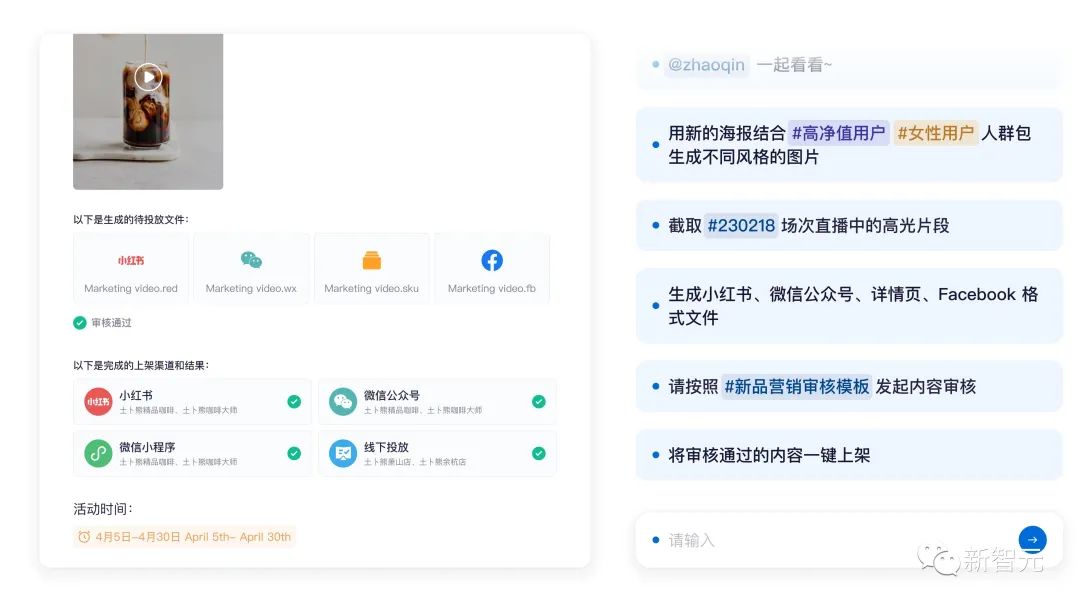The image size is (1080, 608).
Task: Toggle the 审核通过 green check mark
Action: pyautogui.click(x=80, y=322)
